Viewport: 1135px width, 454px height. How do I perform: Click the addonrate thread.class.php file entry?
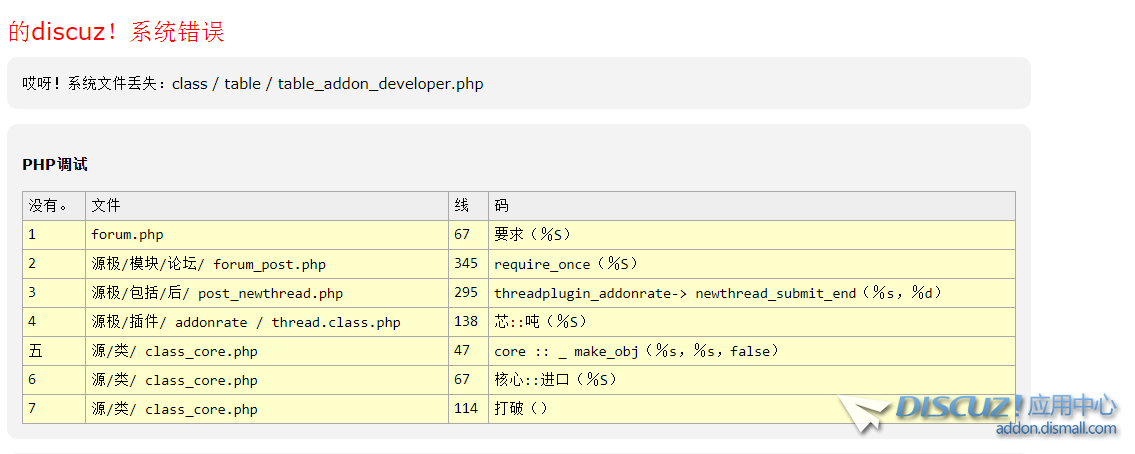(246, 322)
